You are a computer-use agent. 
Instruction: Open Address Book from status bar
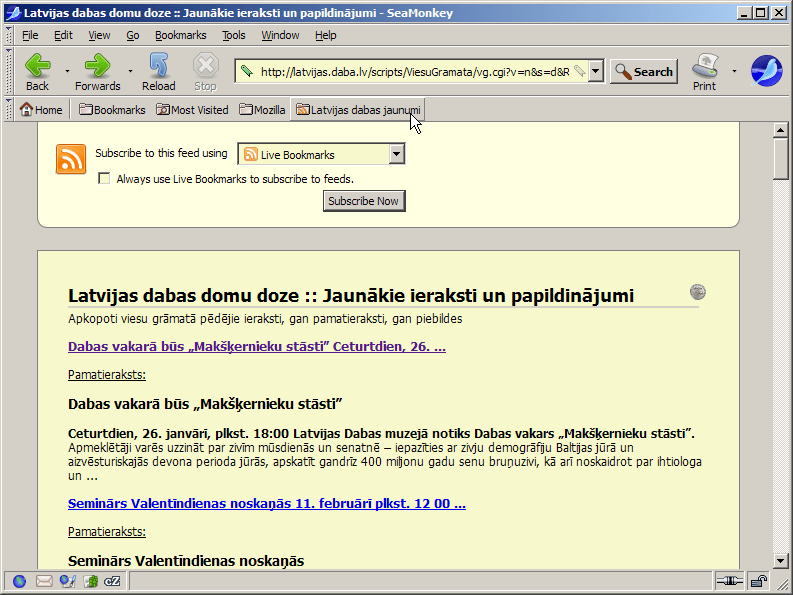click(91, 581)
